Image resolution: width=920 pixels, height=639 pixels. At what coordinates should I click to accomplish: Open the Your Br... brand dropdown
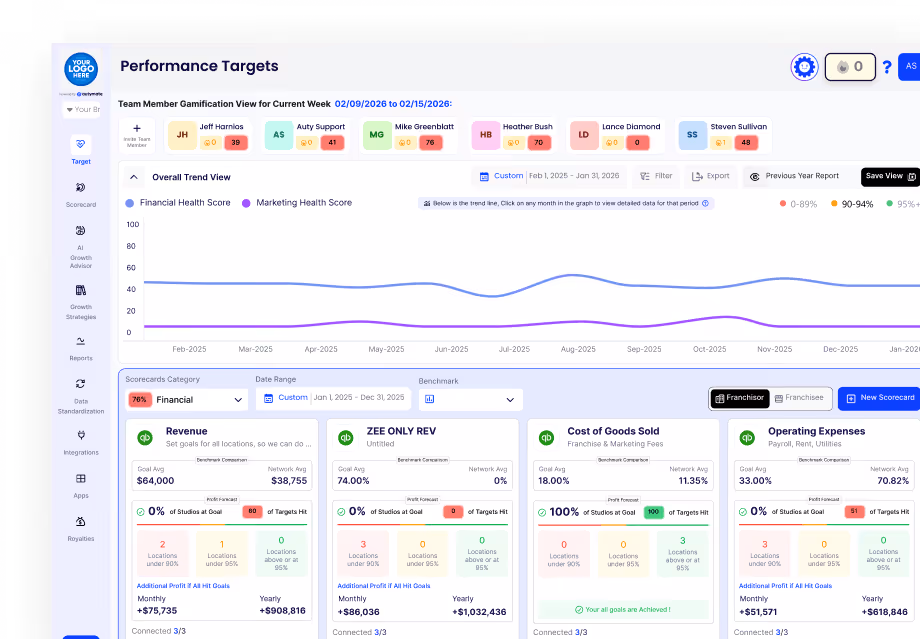click(x=82, y=109)
